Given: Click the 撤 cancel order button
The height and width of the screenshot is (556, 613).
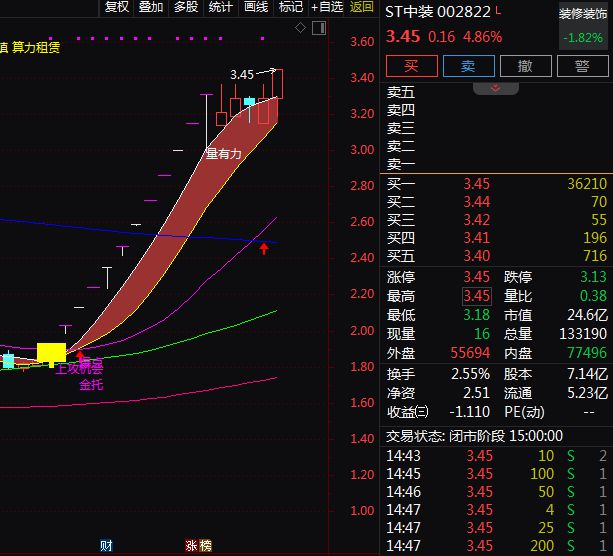Looking at the screenshot, I should (x=525, y=66).
